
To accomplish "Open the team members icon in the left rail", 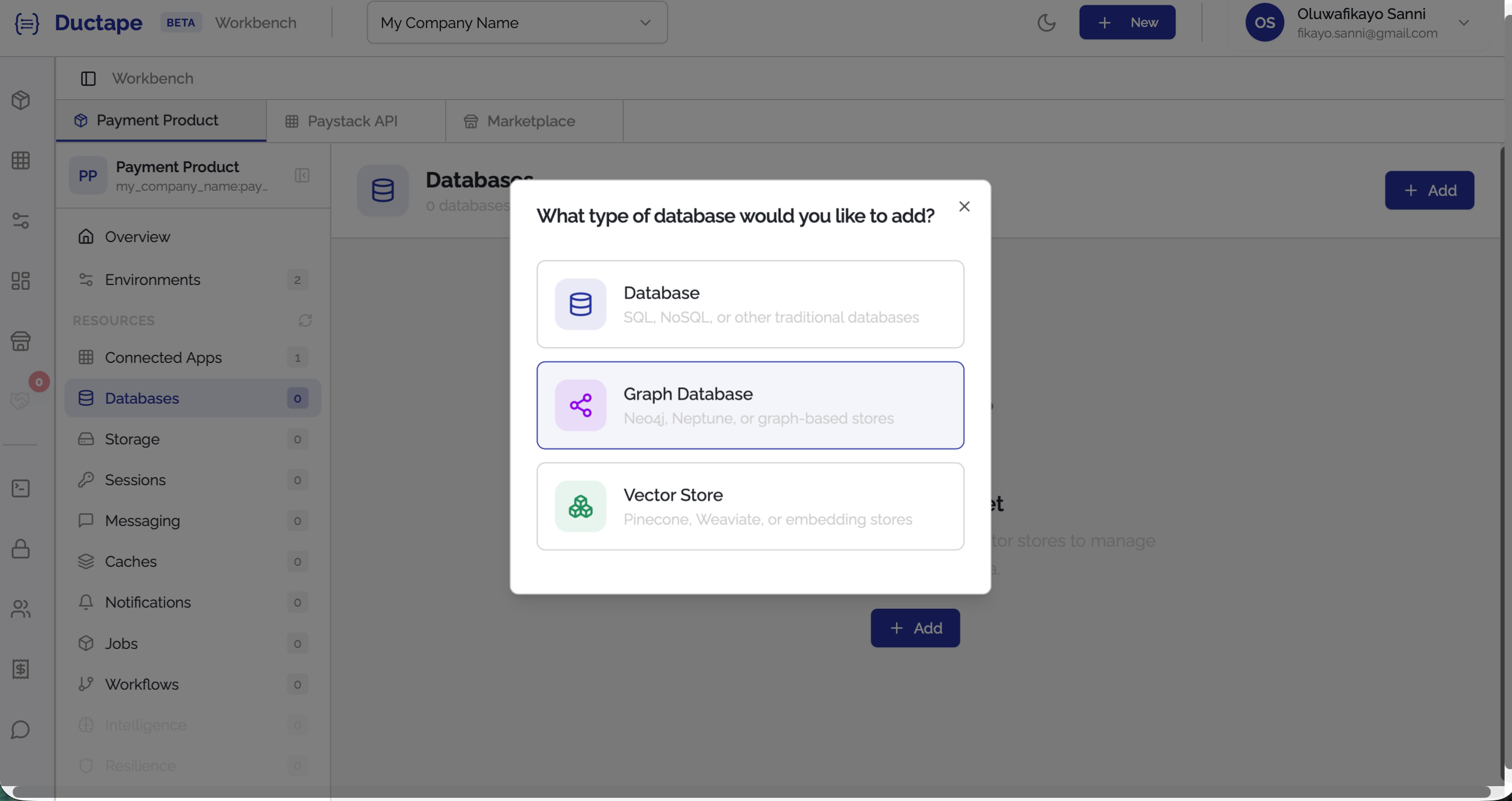I will coord(21,609).
